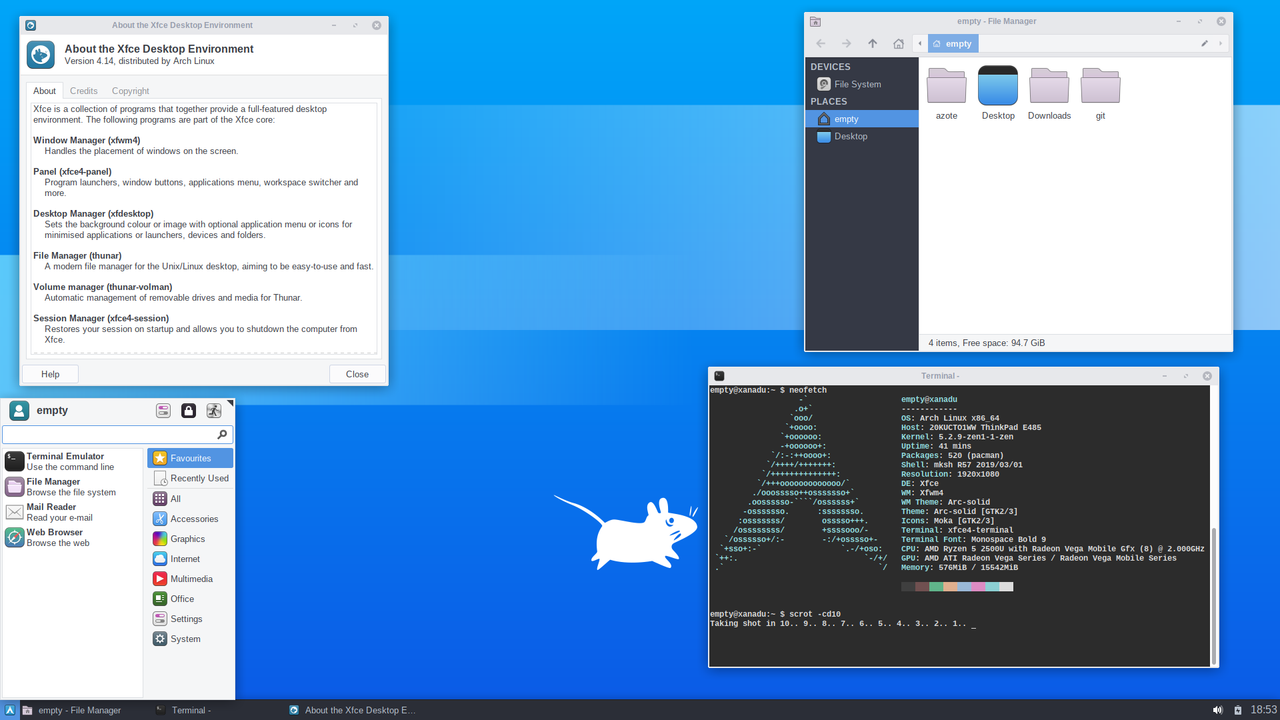Launch File Manager from favourites
Image resolution: width=1280 pixels, height=720 pixels.
(x=72, y=487)
